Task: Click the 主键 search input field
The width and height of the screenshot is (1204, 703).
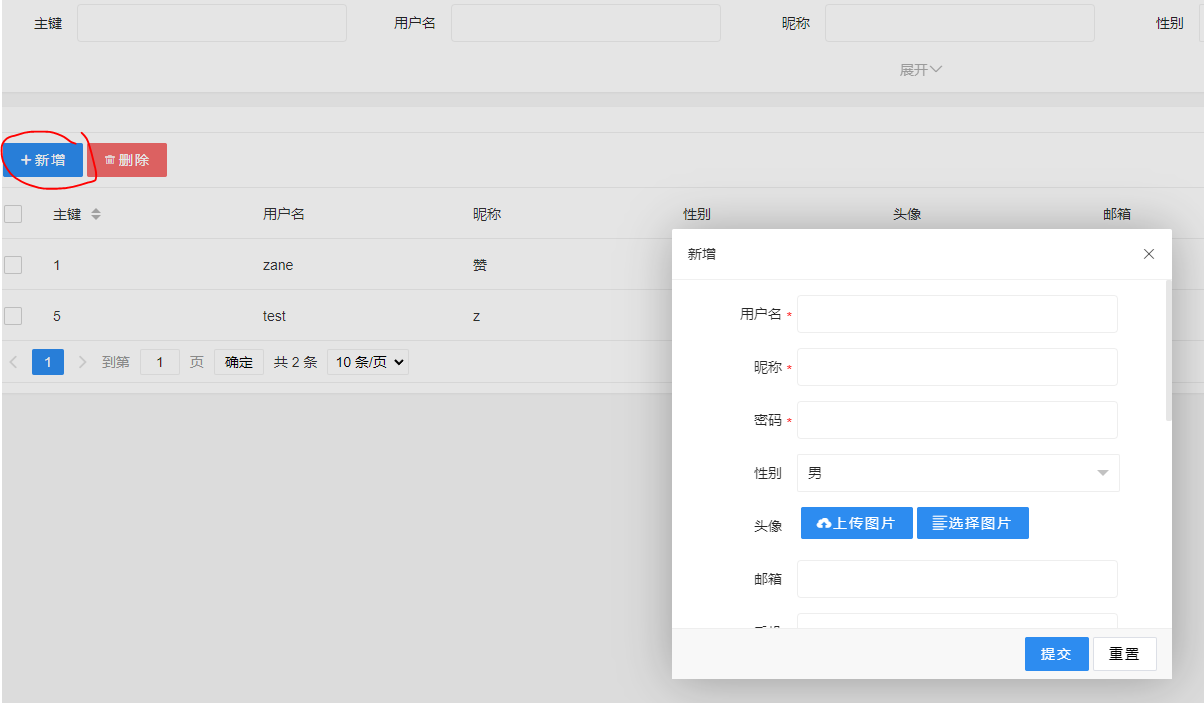Action: pos(212,23)
